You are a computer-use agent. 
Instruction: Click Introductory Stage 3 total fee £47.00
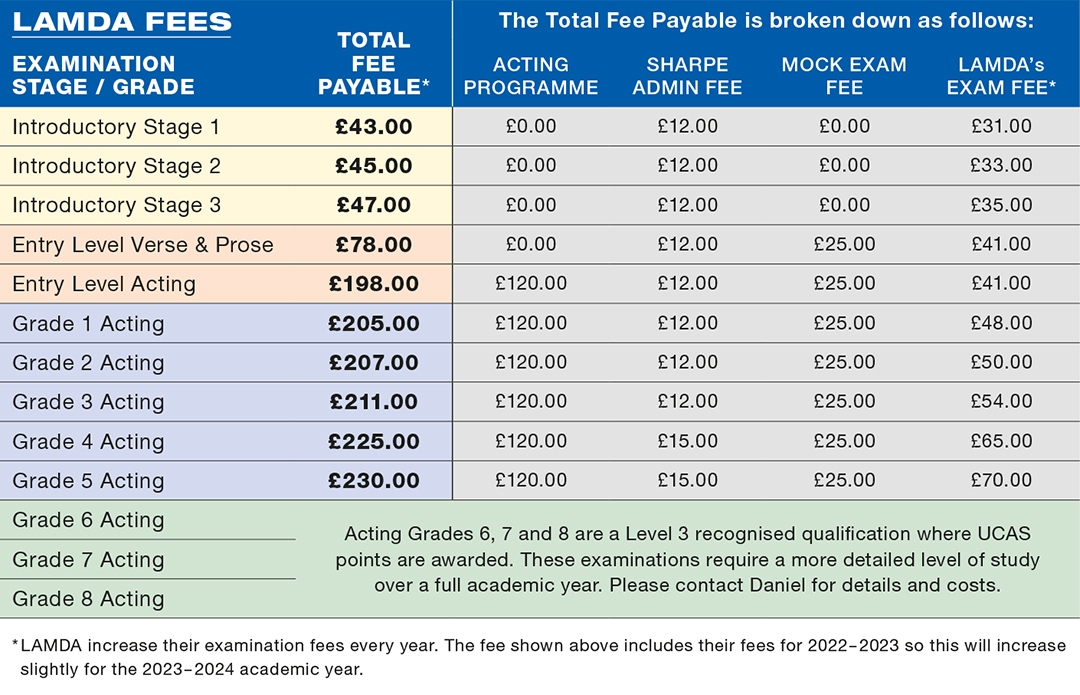coord(374,205)
